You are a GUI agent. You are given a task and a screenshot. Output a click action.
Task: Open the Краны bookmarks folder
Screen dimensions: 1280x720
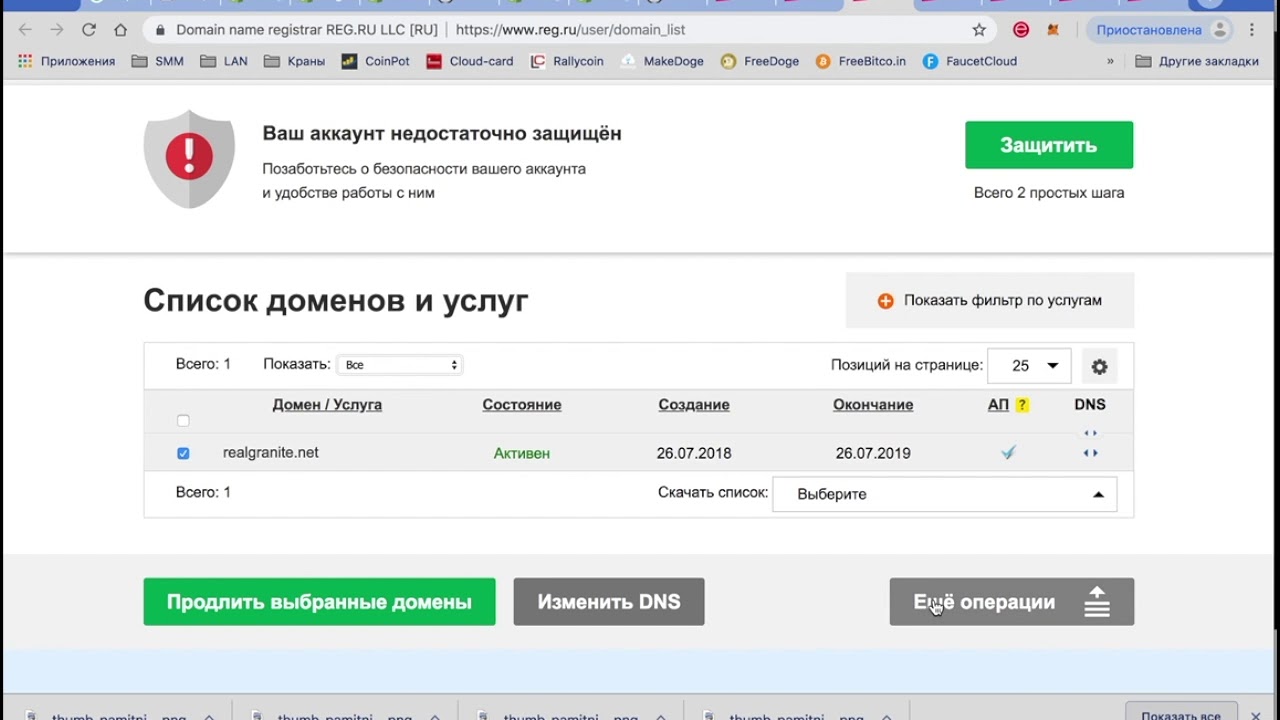[295, 61]
